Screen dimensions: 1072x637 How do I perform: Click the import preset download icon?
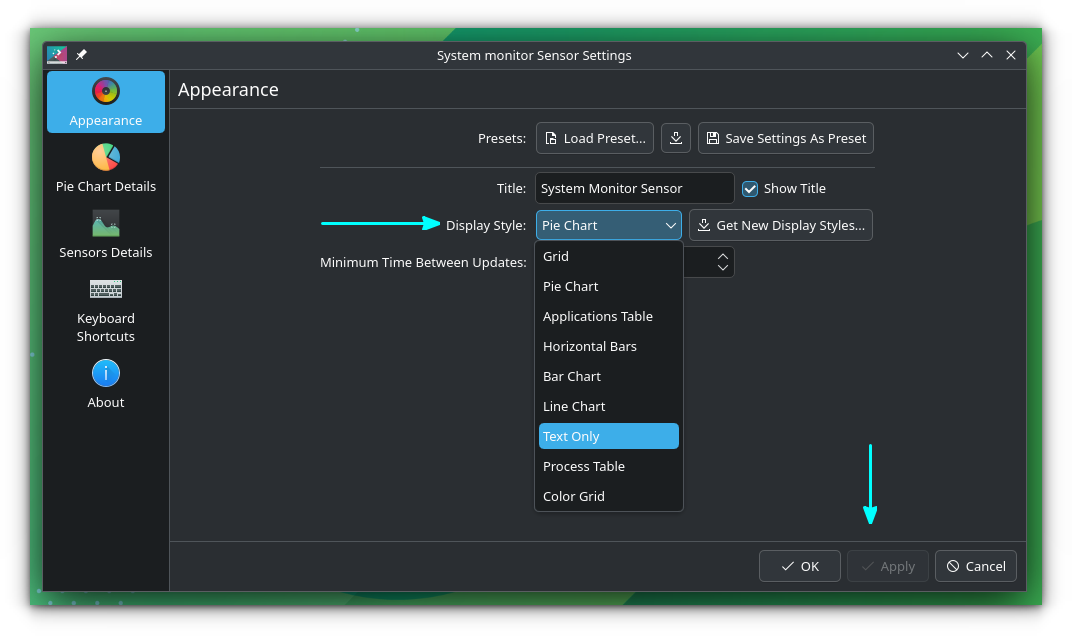pos(675,138)
